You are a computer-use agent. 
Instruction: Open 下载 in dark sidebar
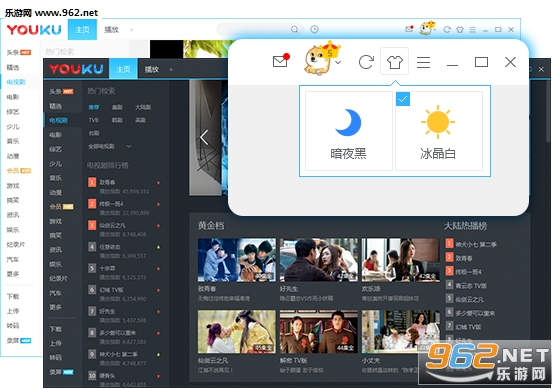tap(56, 329)
